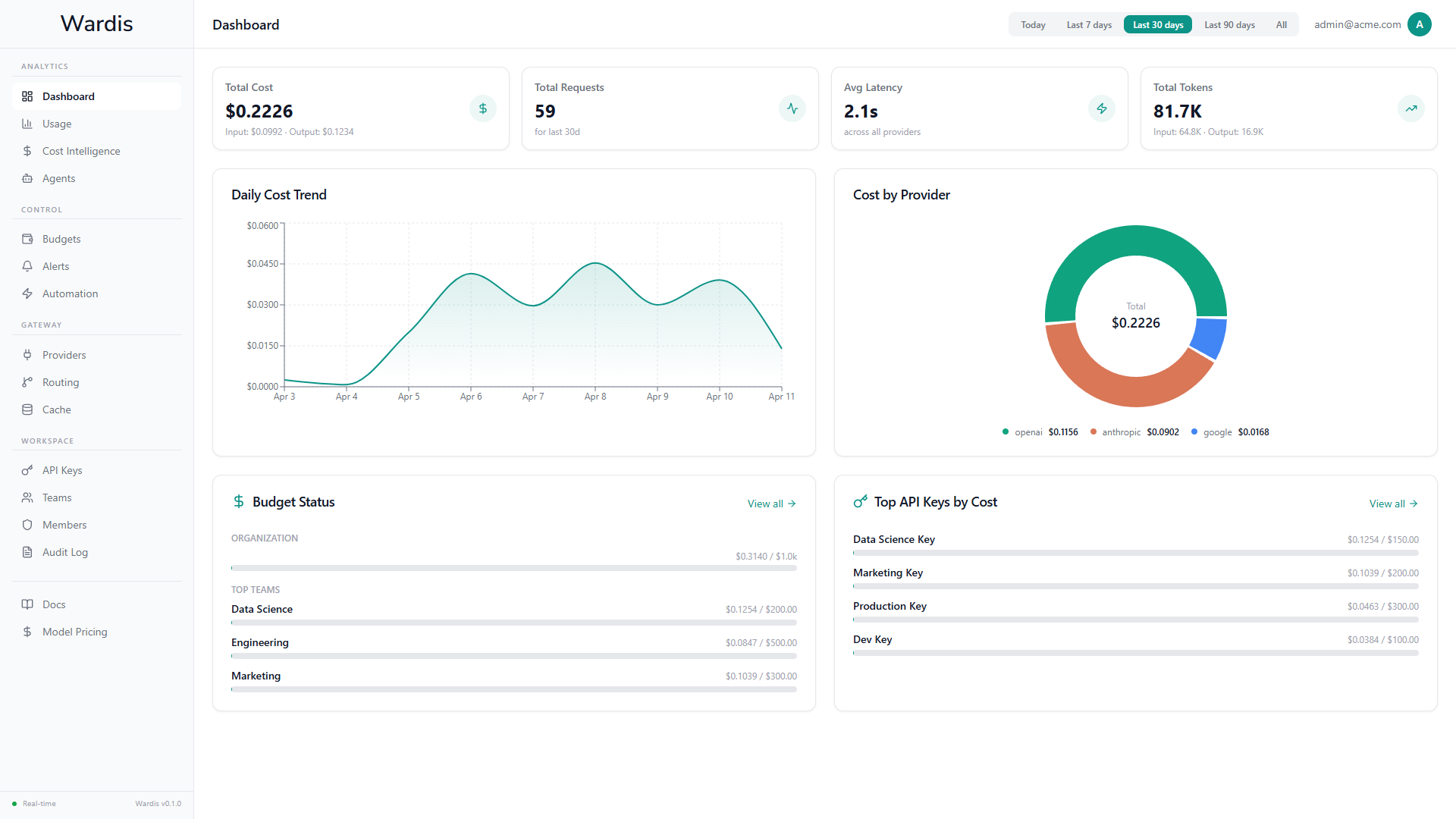Click the Members shield icon
Screen dimensions: 1456x819
click(27, 525)
